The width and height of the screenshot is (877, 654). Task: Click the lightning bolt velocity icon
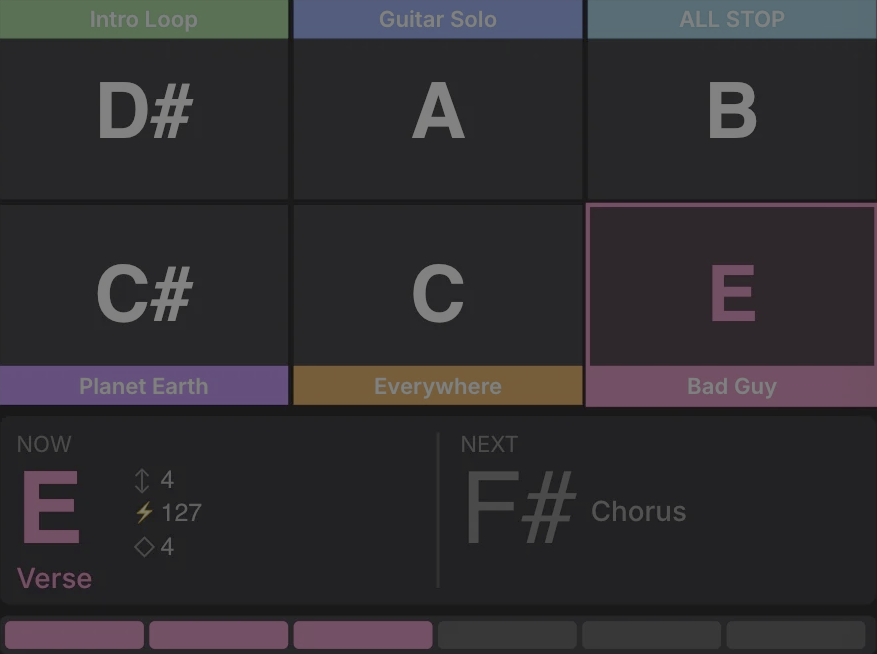(144, 513)
